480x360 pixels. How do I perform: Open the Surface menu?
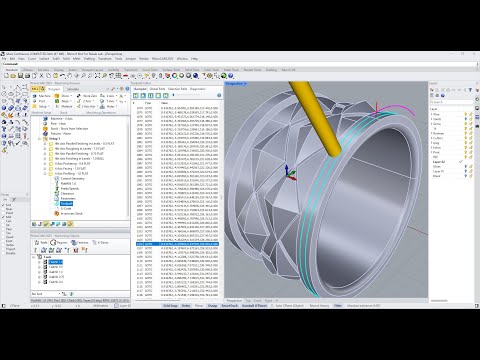[x=44, y=59]
